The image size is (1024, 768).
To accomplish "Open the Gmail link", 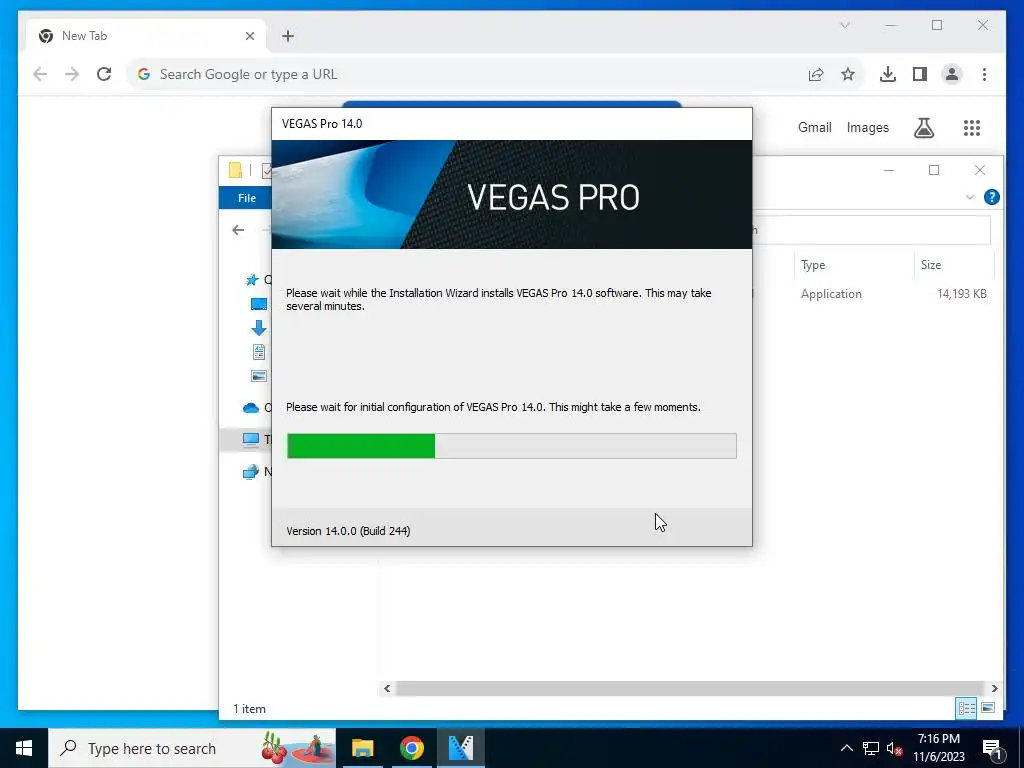I will pyautogui.click(x=814, y=127).
